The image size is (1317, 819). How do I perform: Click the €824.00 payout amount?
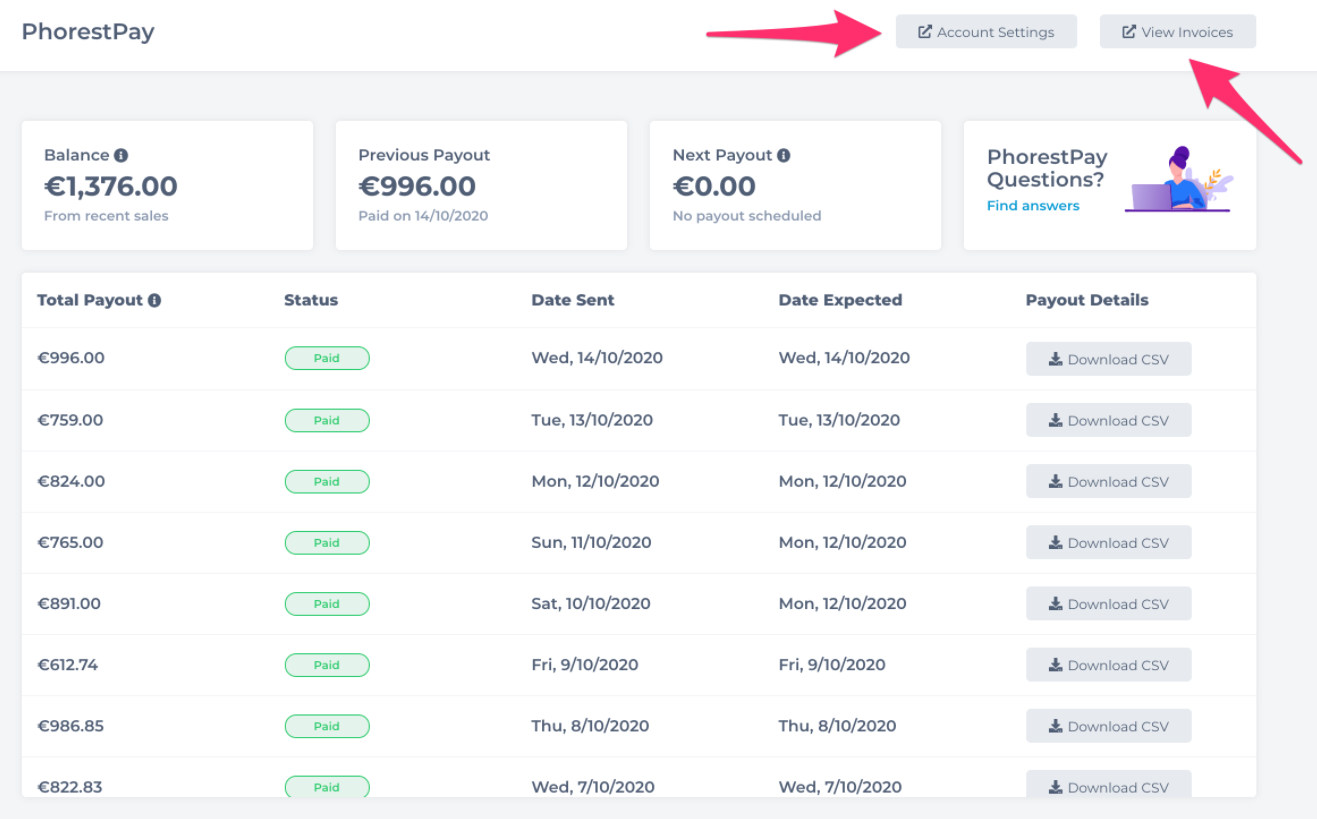click(71, 481)
